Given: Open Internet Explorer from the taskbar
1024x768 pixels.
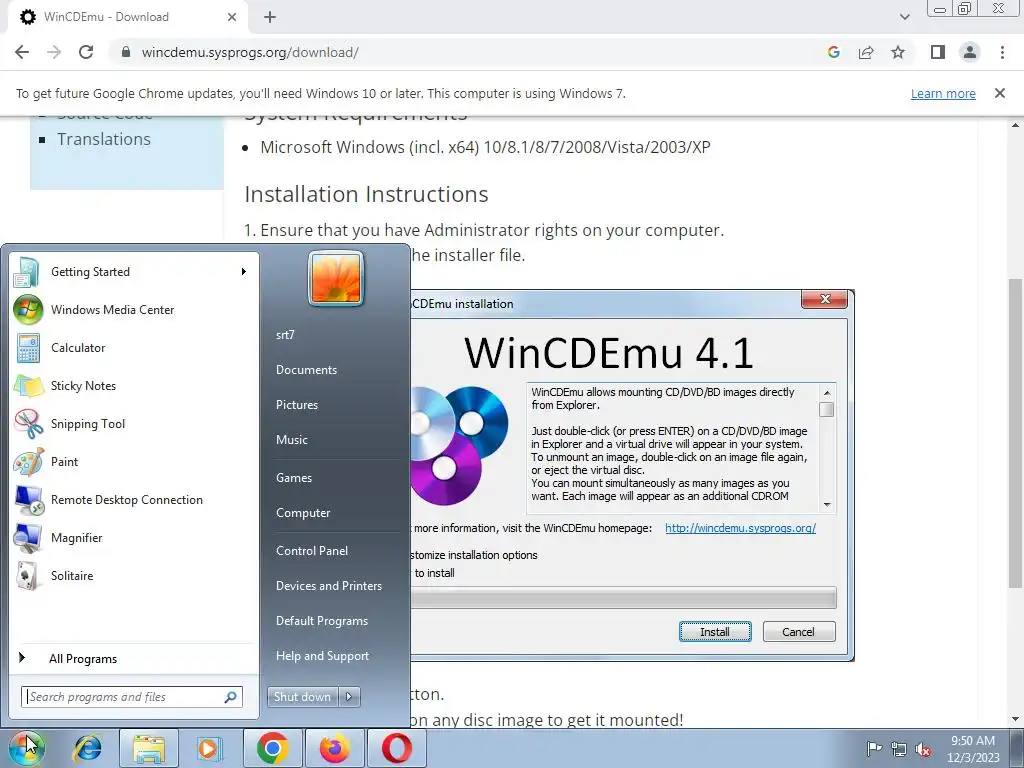Looking at the screenshot, I should (x=88, y=748).
